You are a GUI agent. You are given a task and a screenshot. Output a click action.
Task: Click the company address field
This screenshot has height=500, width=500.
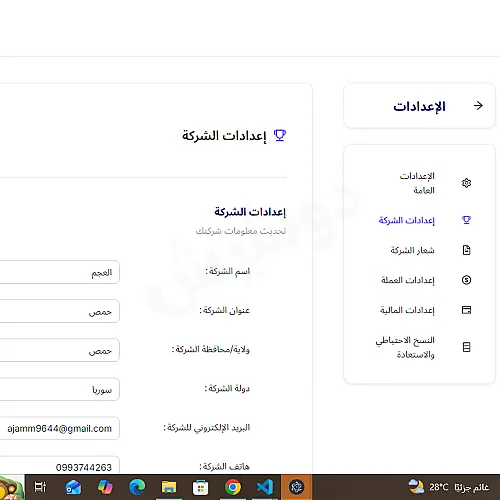tap(60, 311)
